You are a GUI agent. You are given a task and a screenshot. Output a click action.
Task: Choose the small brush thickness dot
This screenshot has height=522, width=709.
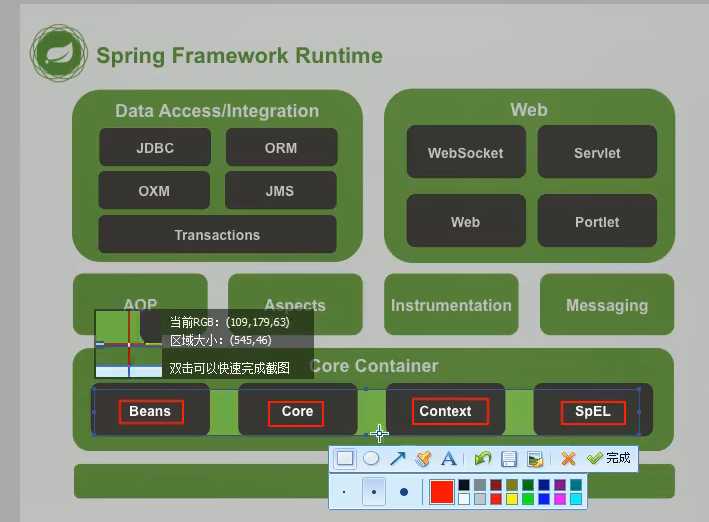coord(344,492)
